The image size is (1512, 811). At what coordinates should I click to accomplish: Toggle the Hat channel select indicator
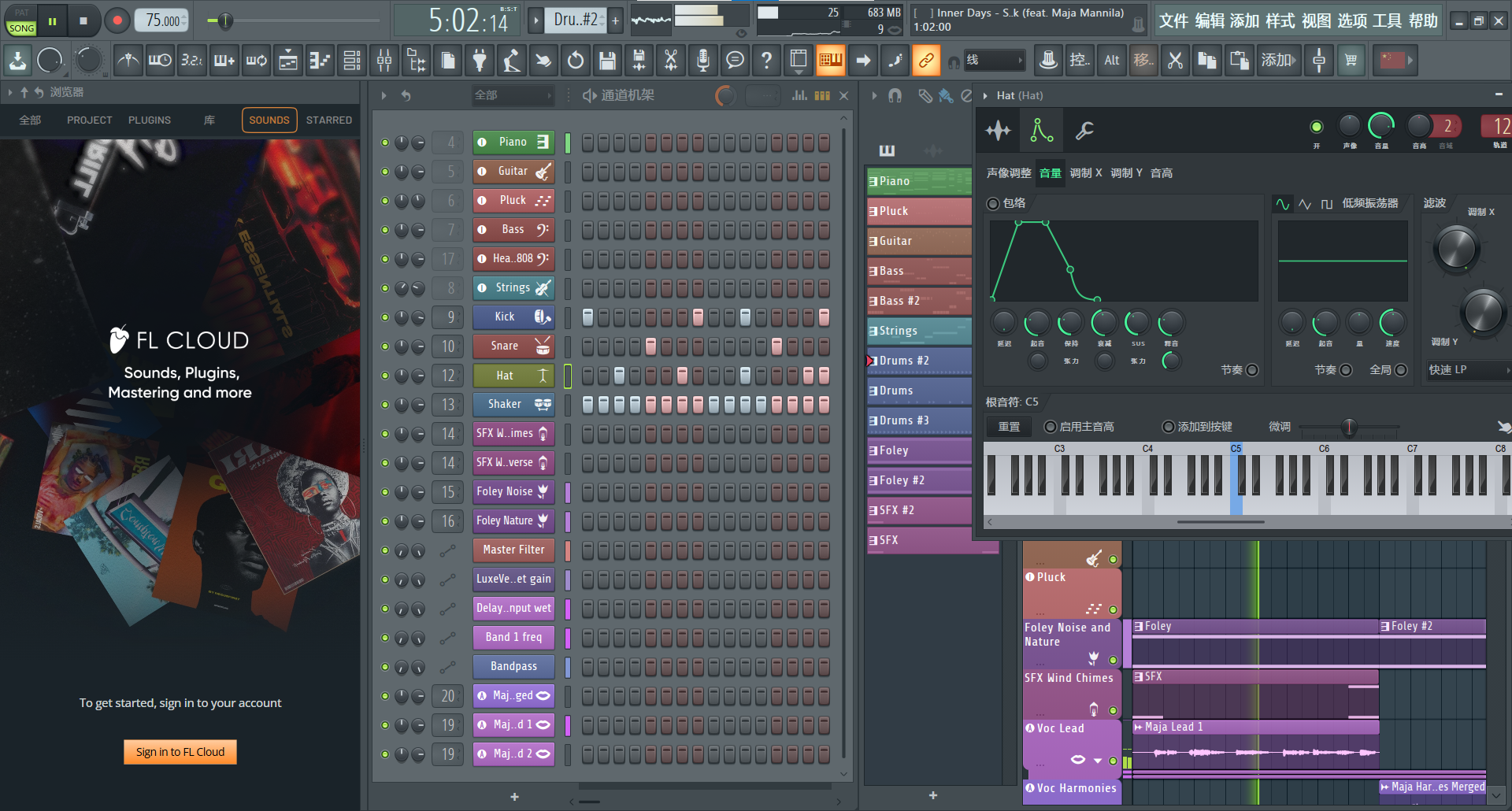(x=568, y=376)
